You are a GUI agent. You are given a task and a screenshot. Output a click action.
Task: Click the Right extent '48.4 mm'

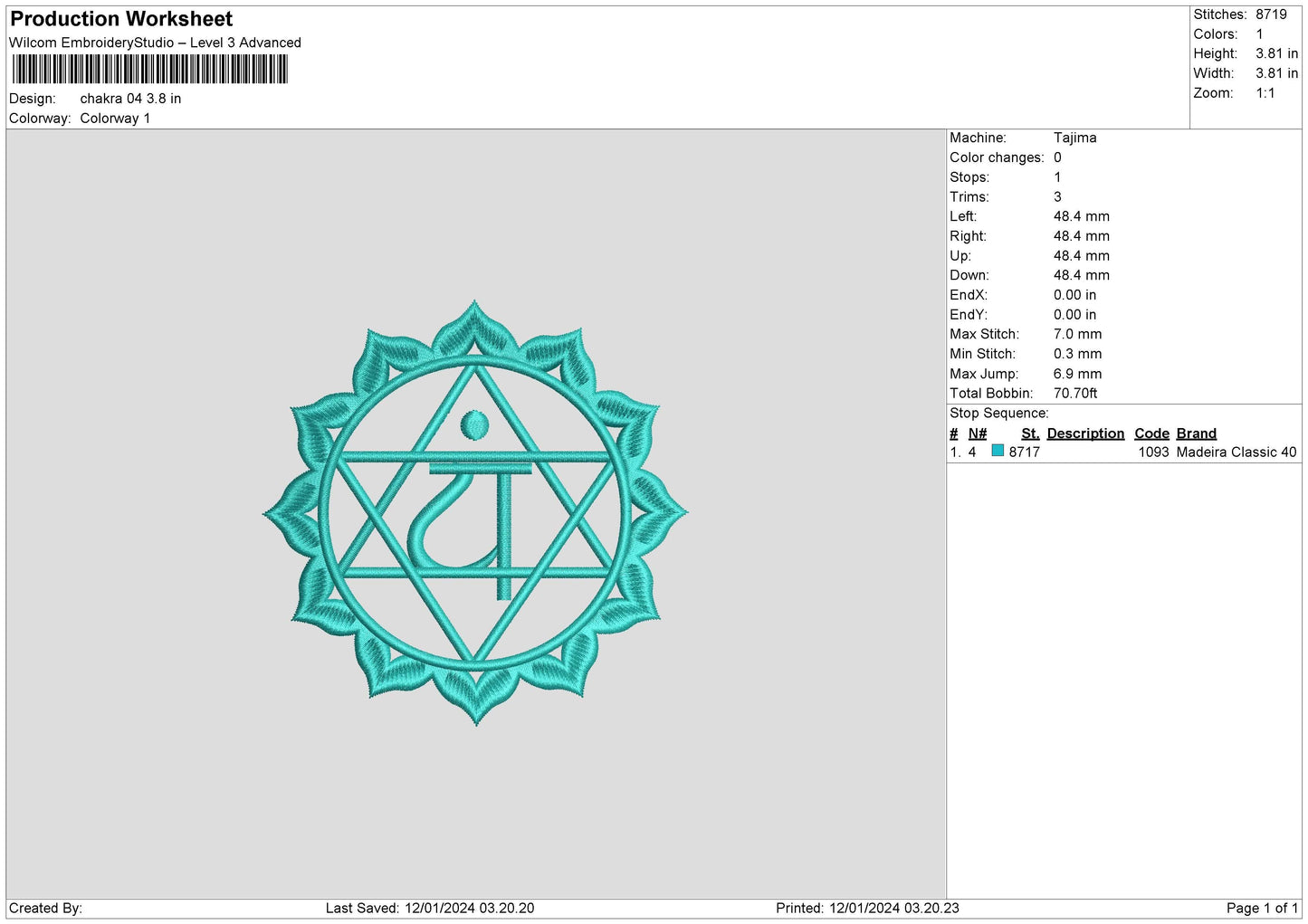(1081, 236)
